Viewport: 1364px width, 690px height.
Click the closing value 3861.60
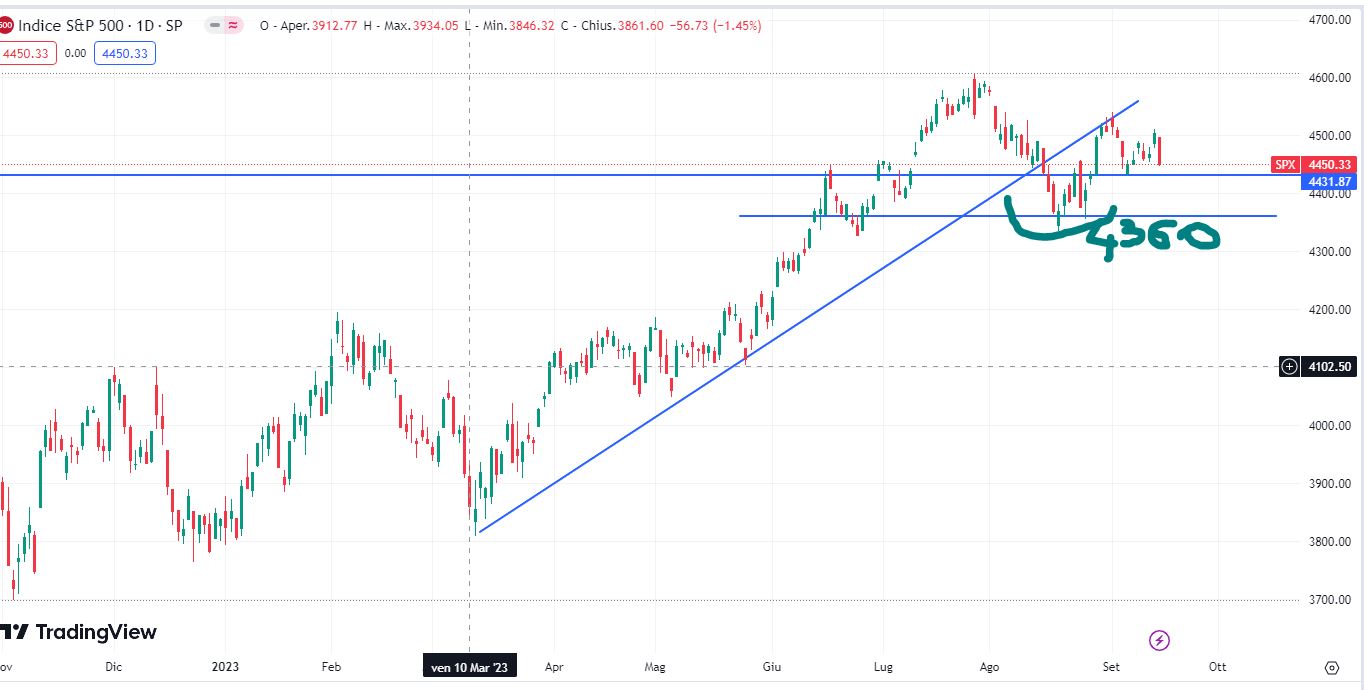(x=642, y=26)
